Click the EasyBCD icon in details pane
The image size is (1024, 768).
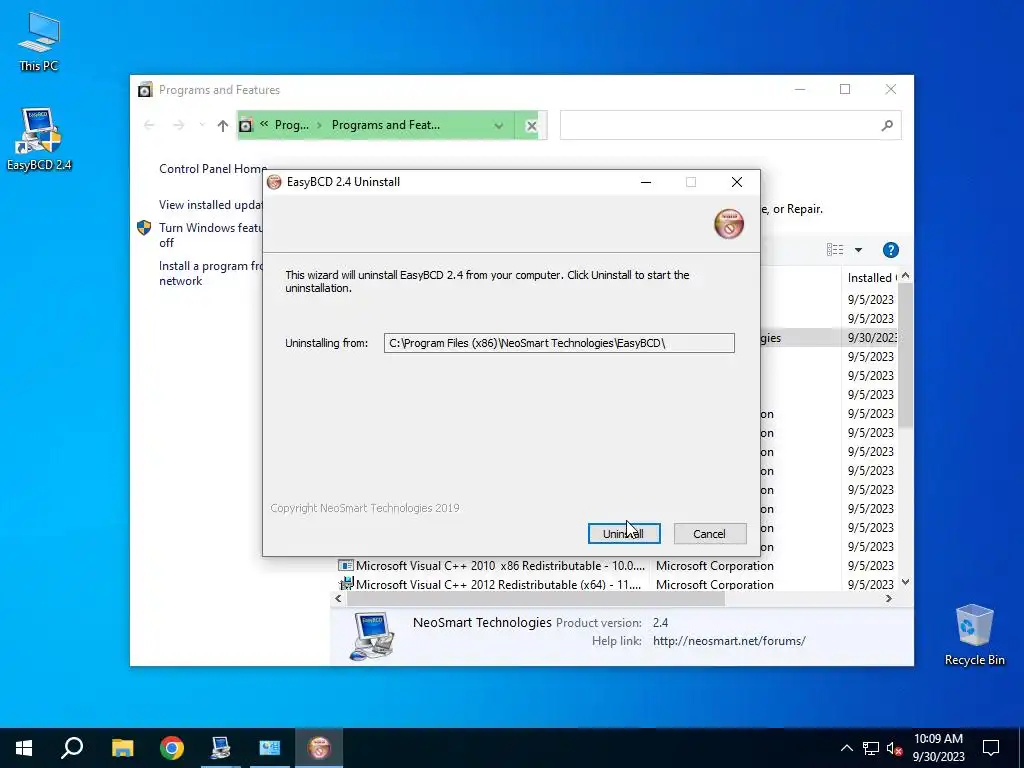pos(372,636)
